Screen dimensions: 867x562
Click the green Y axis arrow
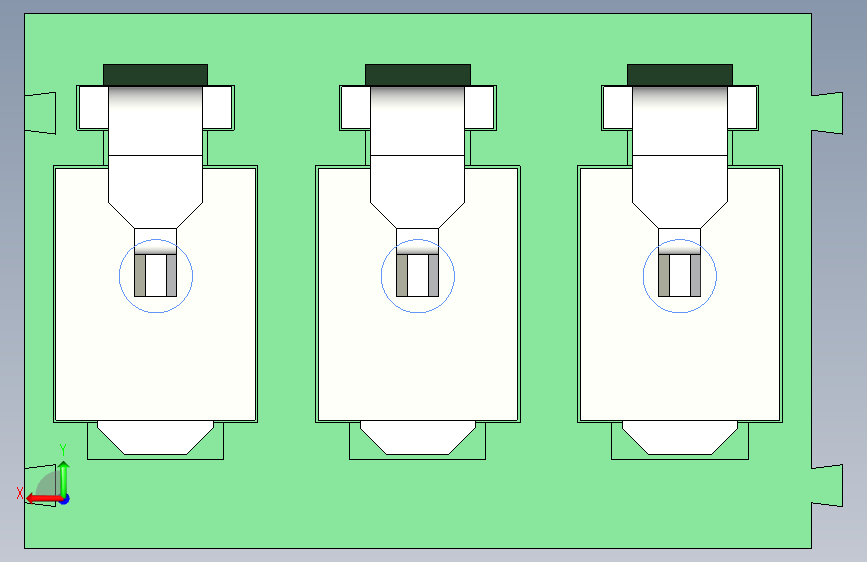(x=64, y=479)
